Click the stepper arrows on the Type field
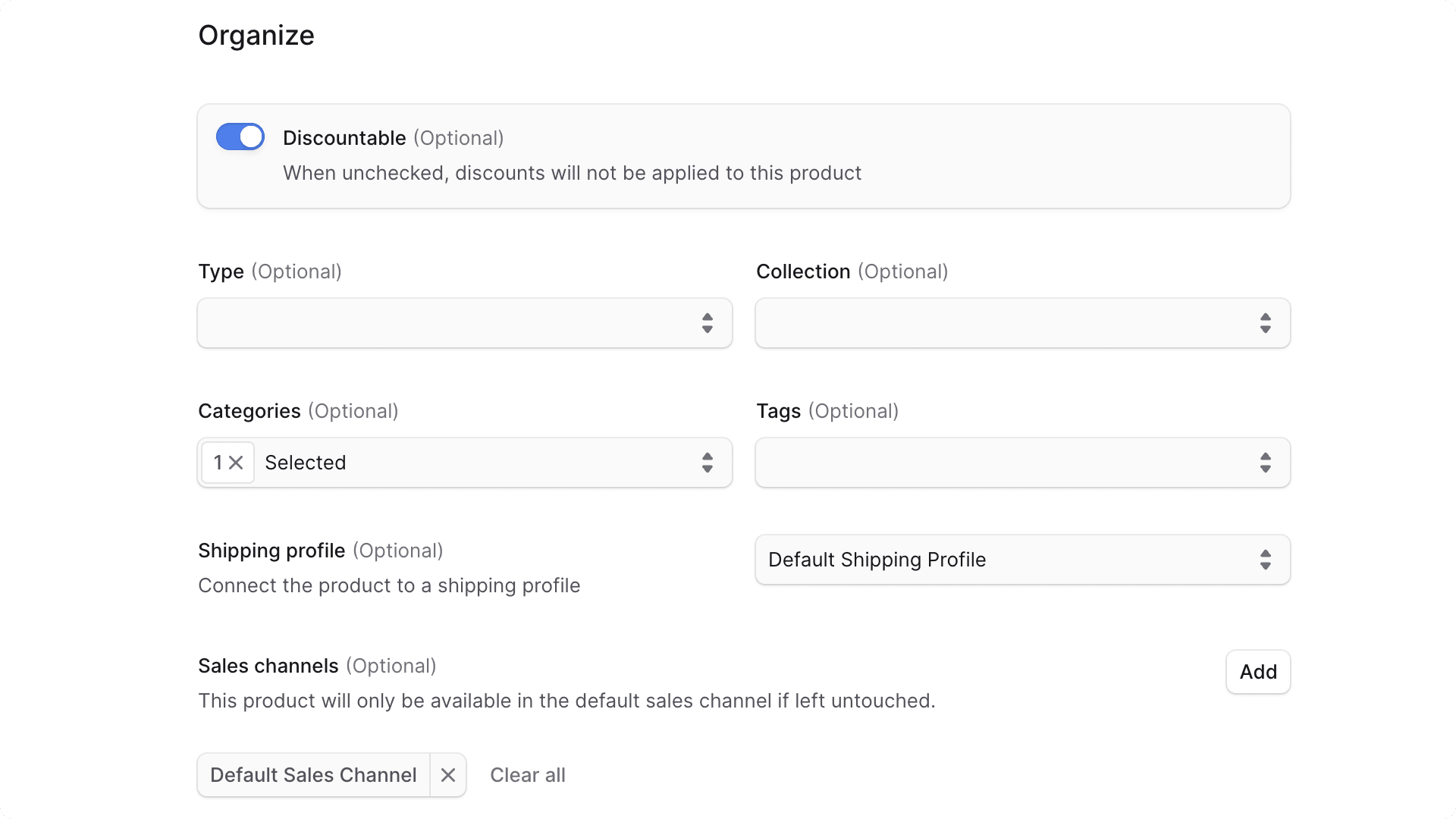This screenshot has width=1456, height=819. (x=708, y=323)
